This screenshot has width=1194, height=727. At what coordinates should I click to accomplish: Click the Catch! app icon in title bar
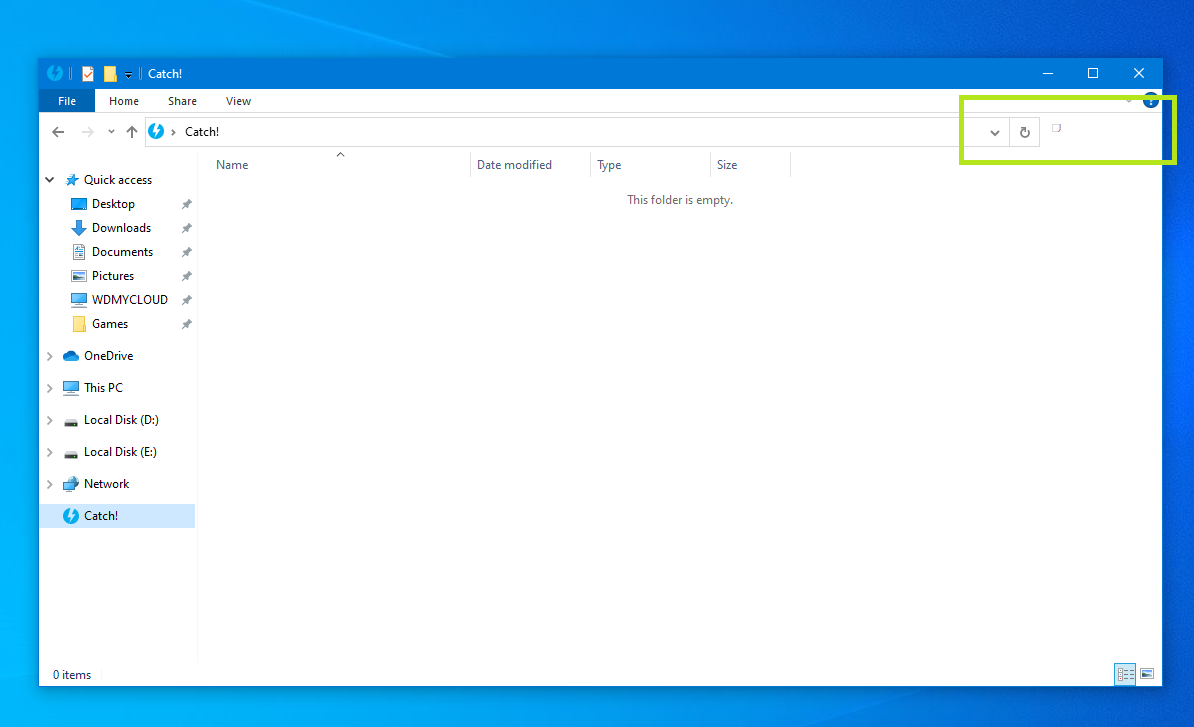point(55,73)
